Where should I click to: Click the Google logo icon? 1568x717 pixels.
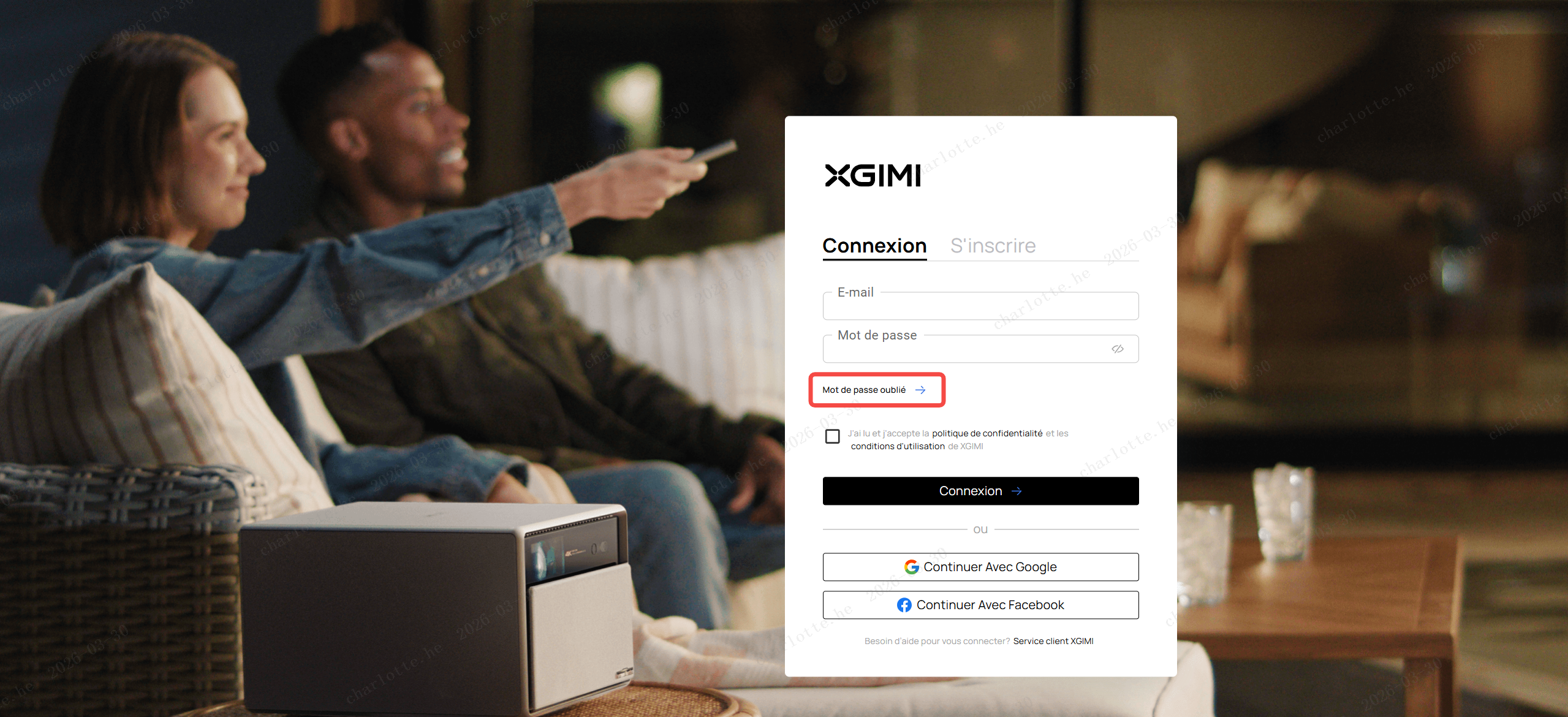coord(912,567)
